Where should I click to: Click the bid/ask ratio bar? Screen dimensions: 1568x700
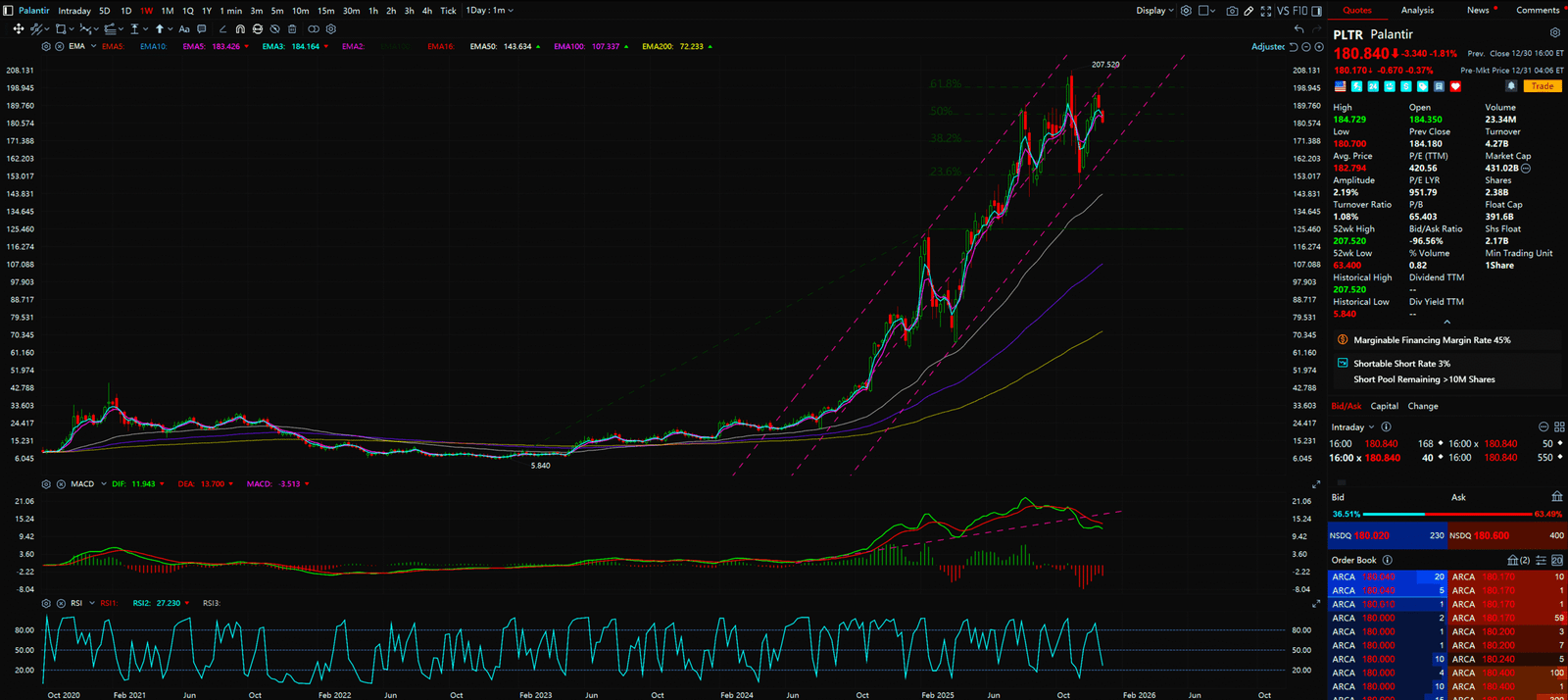[1446, 514]
